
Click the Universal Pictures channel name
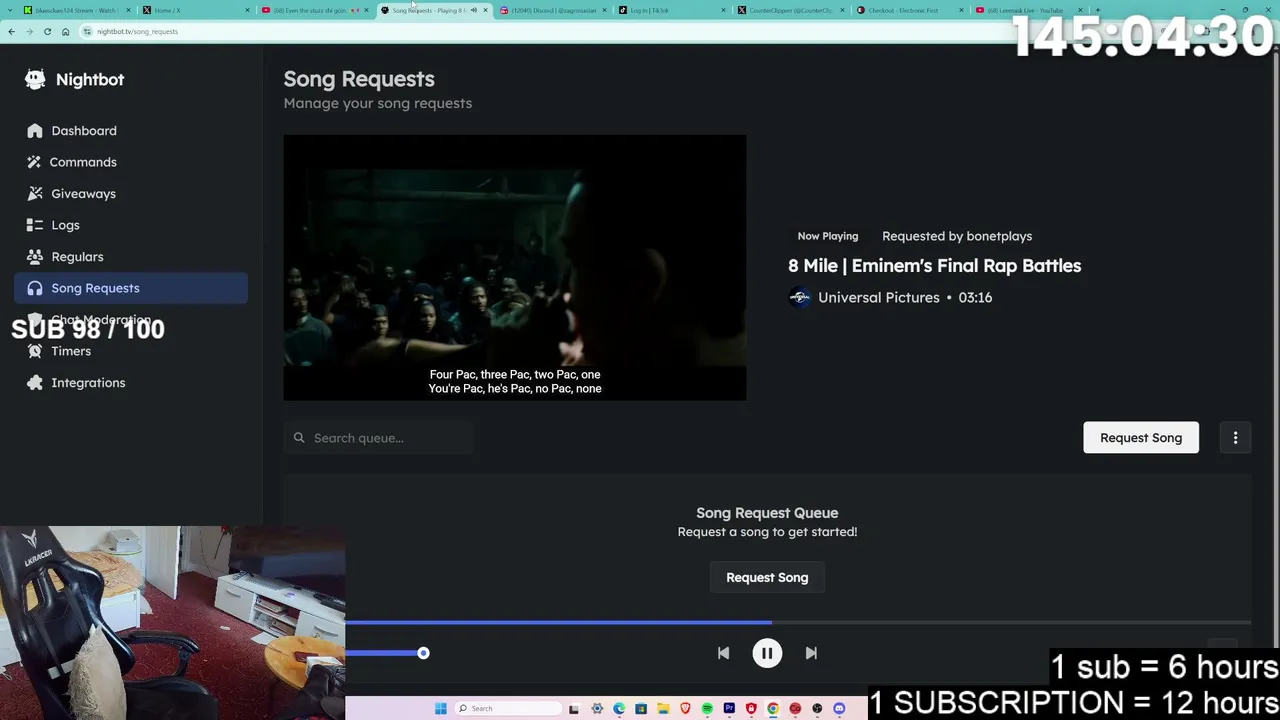click(879, 297)
